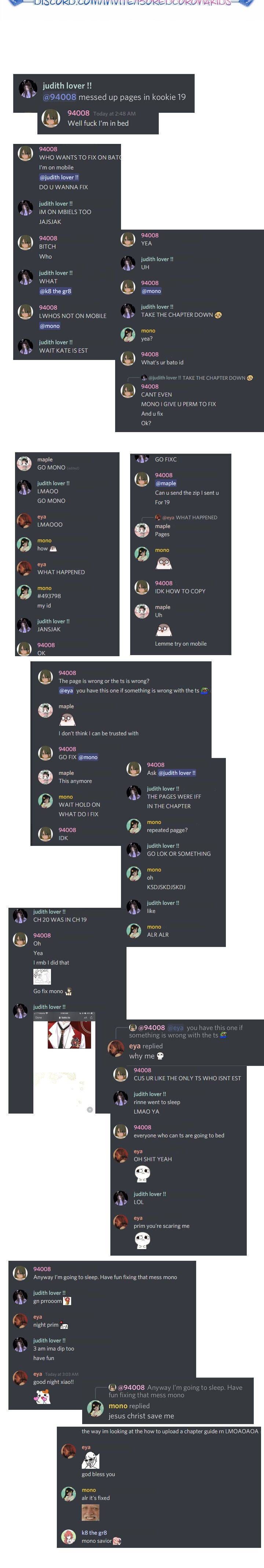Screen dimensions: 264x1568
Task: Click the @94008 mention in top banner
Action: (x=59, y=97)
